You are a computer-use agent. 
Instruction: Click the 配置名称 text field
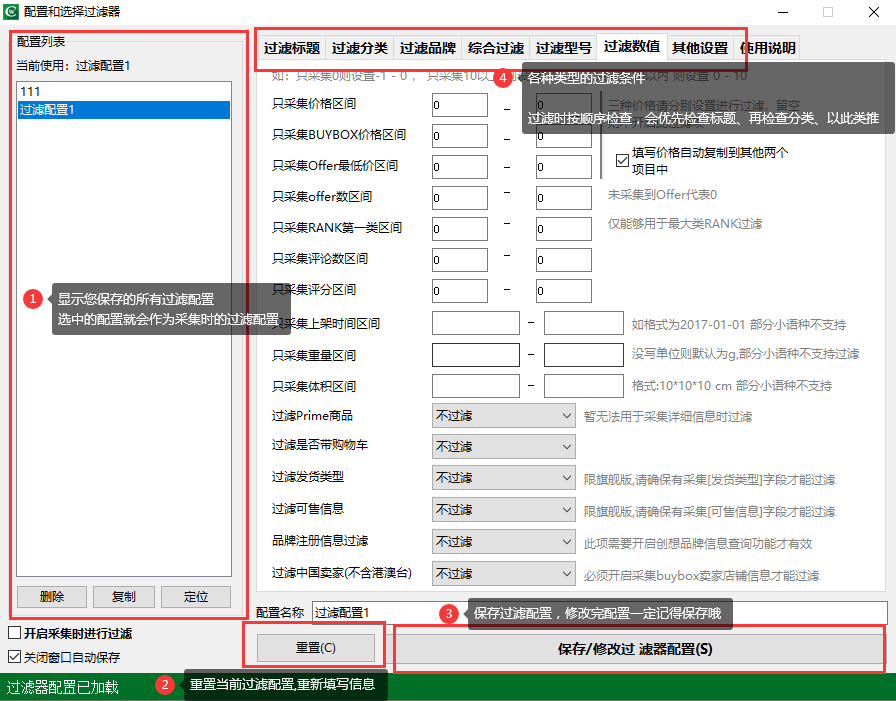(x=599, y=612)
